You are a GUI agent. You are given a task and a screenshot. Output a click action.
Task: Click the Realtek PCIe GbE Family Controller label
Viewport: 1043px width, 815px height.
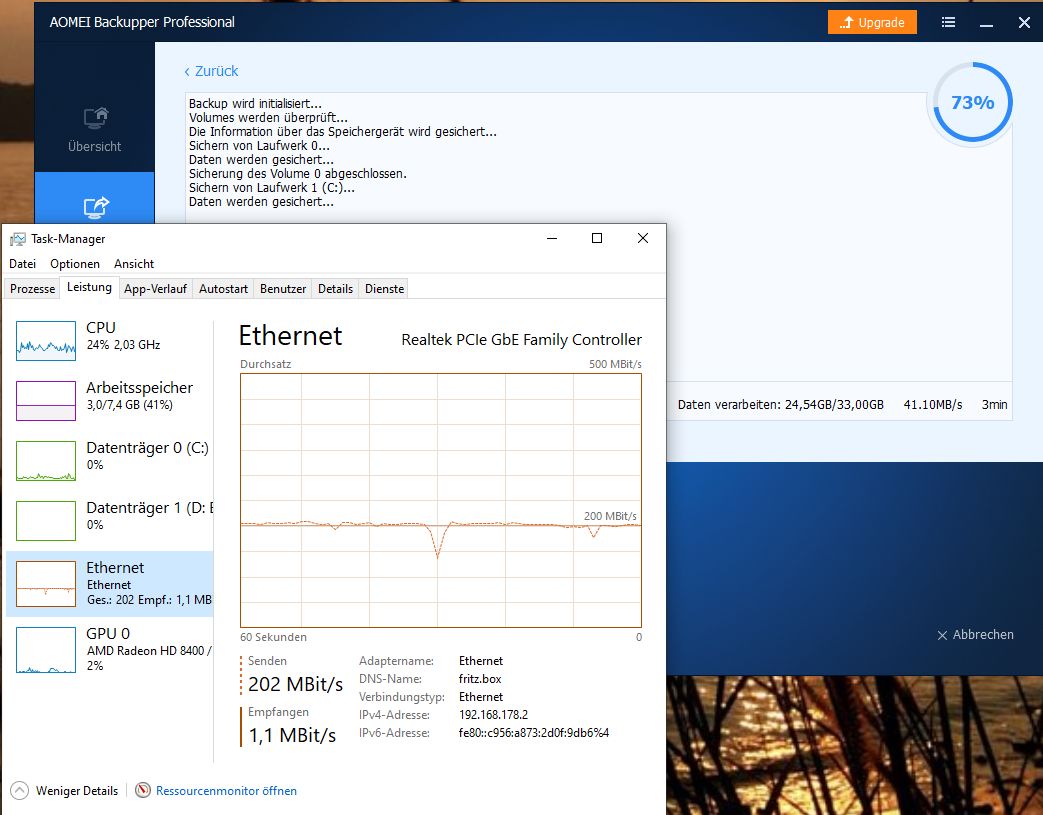pyautogui.click(x=522, y=339)
